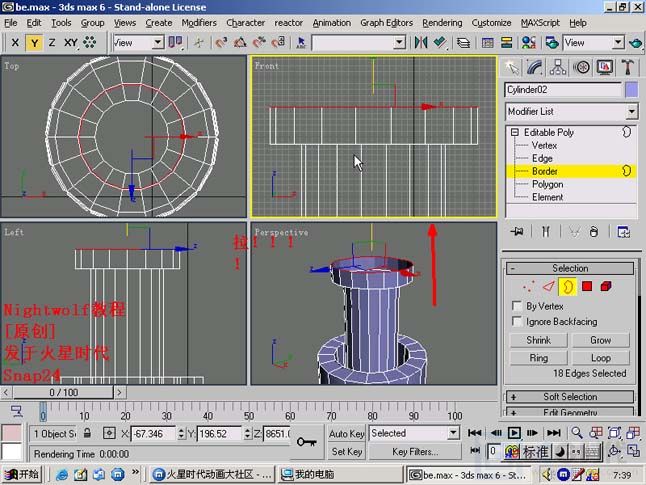Click the Play Animation button
The height and width of the screenshot is (485, 646).
(514, 433)
